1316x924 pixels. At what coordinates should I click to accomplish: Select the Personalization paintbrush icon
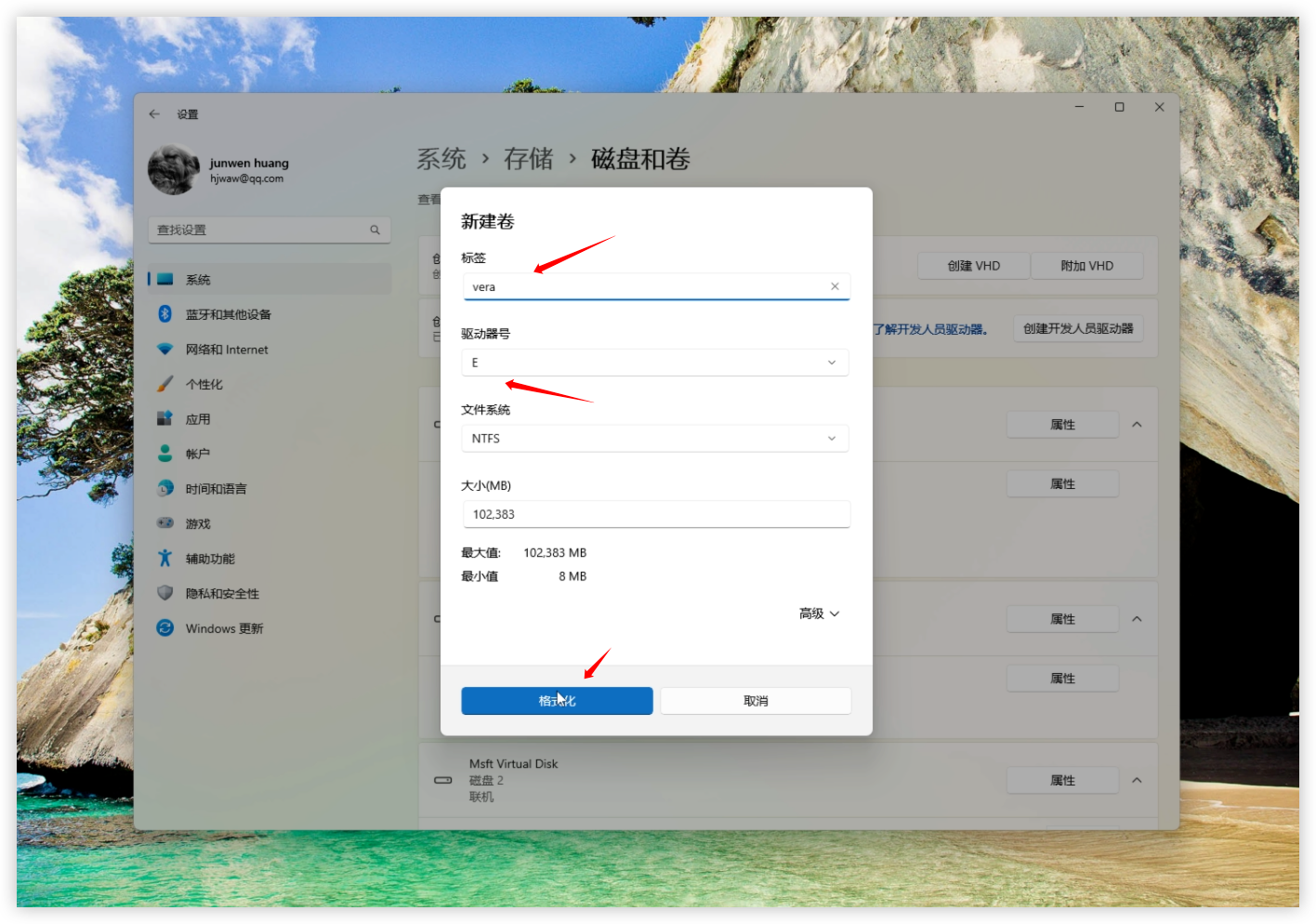(165, 384)
